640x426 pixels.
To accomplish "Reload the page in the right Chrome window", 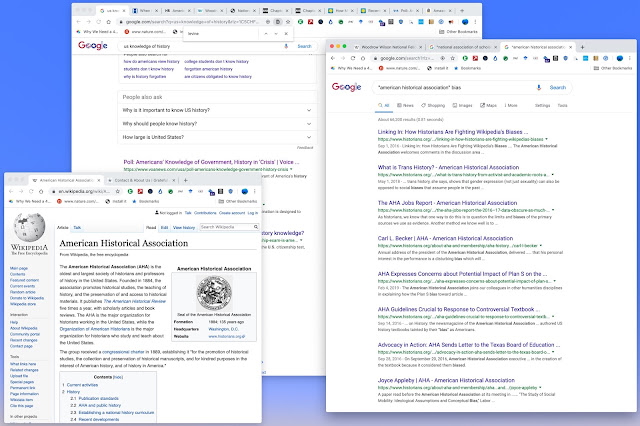I will (x=353, y=58).
